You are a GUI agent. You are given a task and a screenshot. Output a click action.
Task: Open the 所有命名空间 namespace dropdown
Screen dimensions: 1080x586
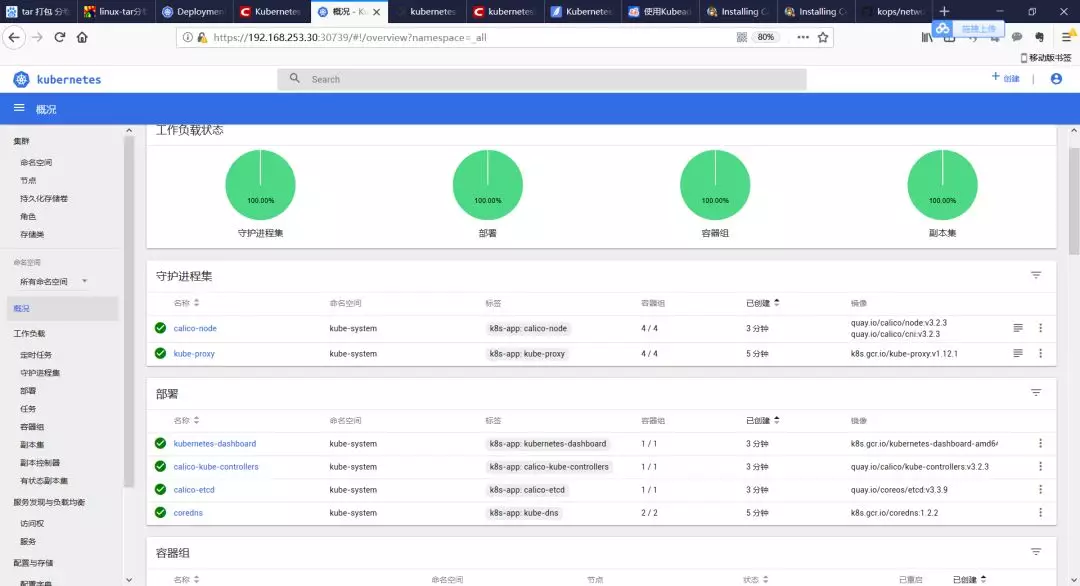[x=53, y=282]
